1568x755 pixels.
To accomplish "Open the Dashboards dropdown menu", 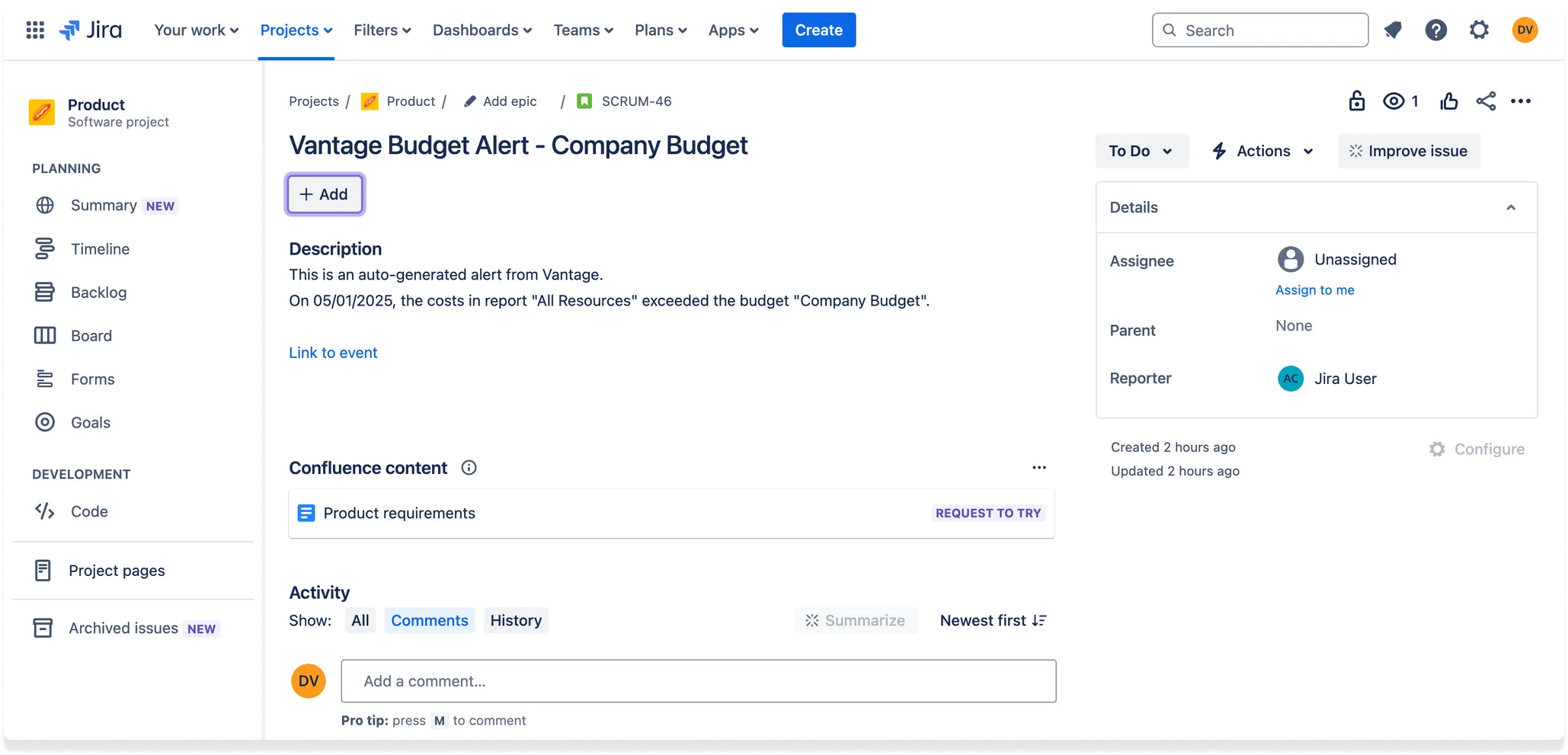I will 482,30.
